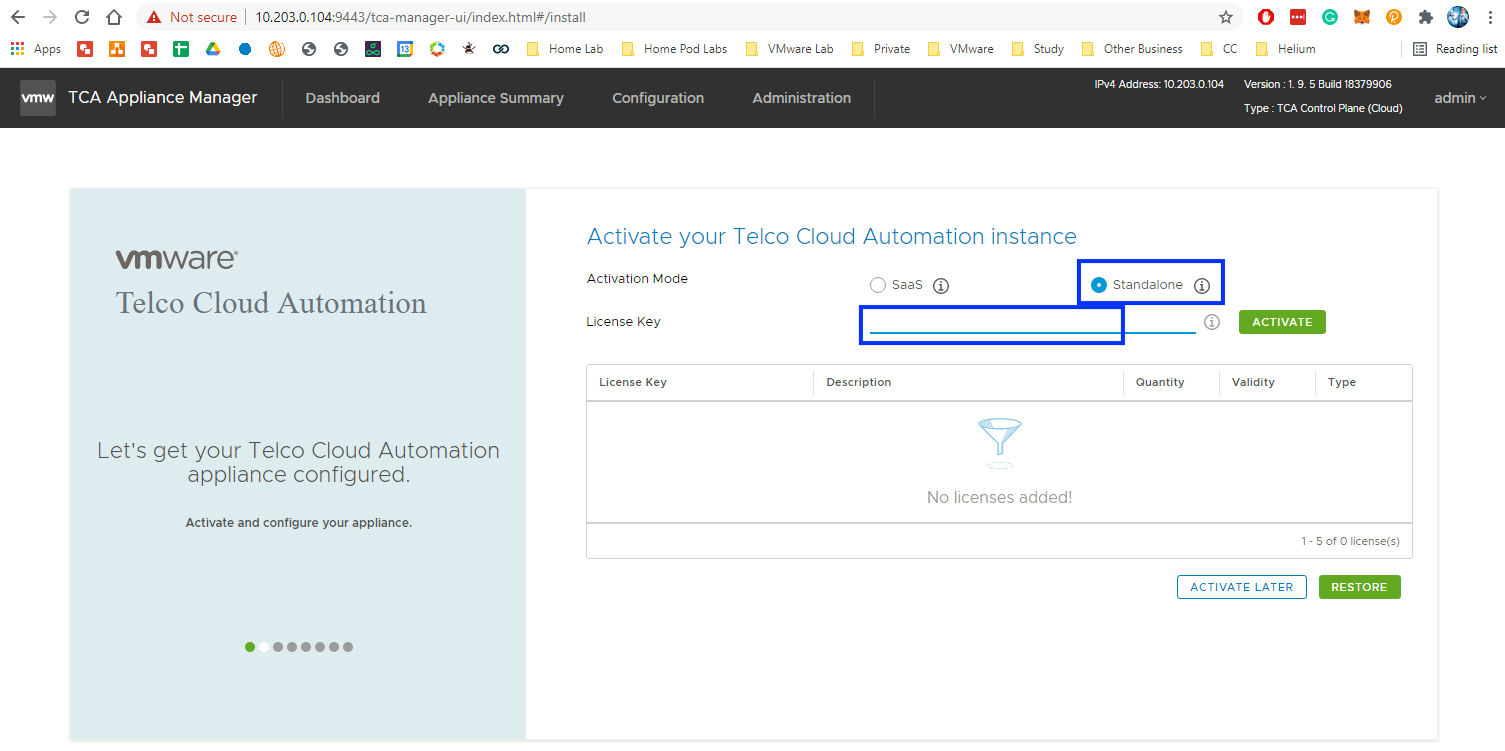Open the Home Lab bookmark folder
Image resolution: width=1505 pixels, height=751 pixels.
point(565,49)
